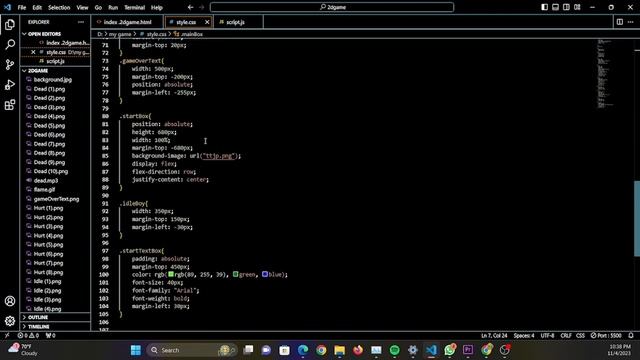Click the Explorer more actions ellipsis

pos(81,22)
